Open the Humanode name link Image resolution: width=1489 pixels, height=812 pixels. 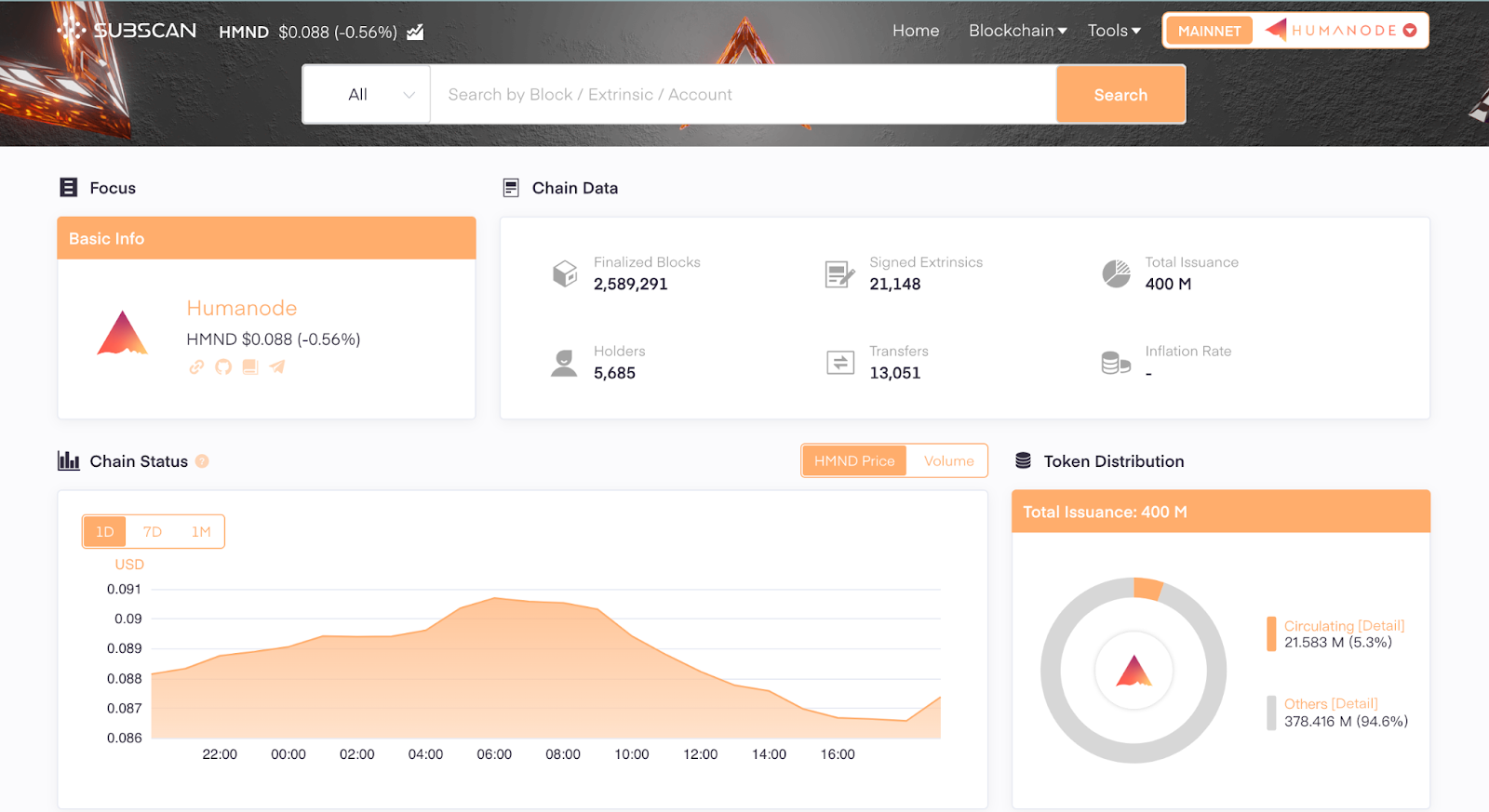[x=242, y=308]
